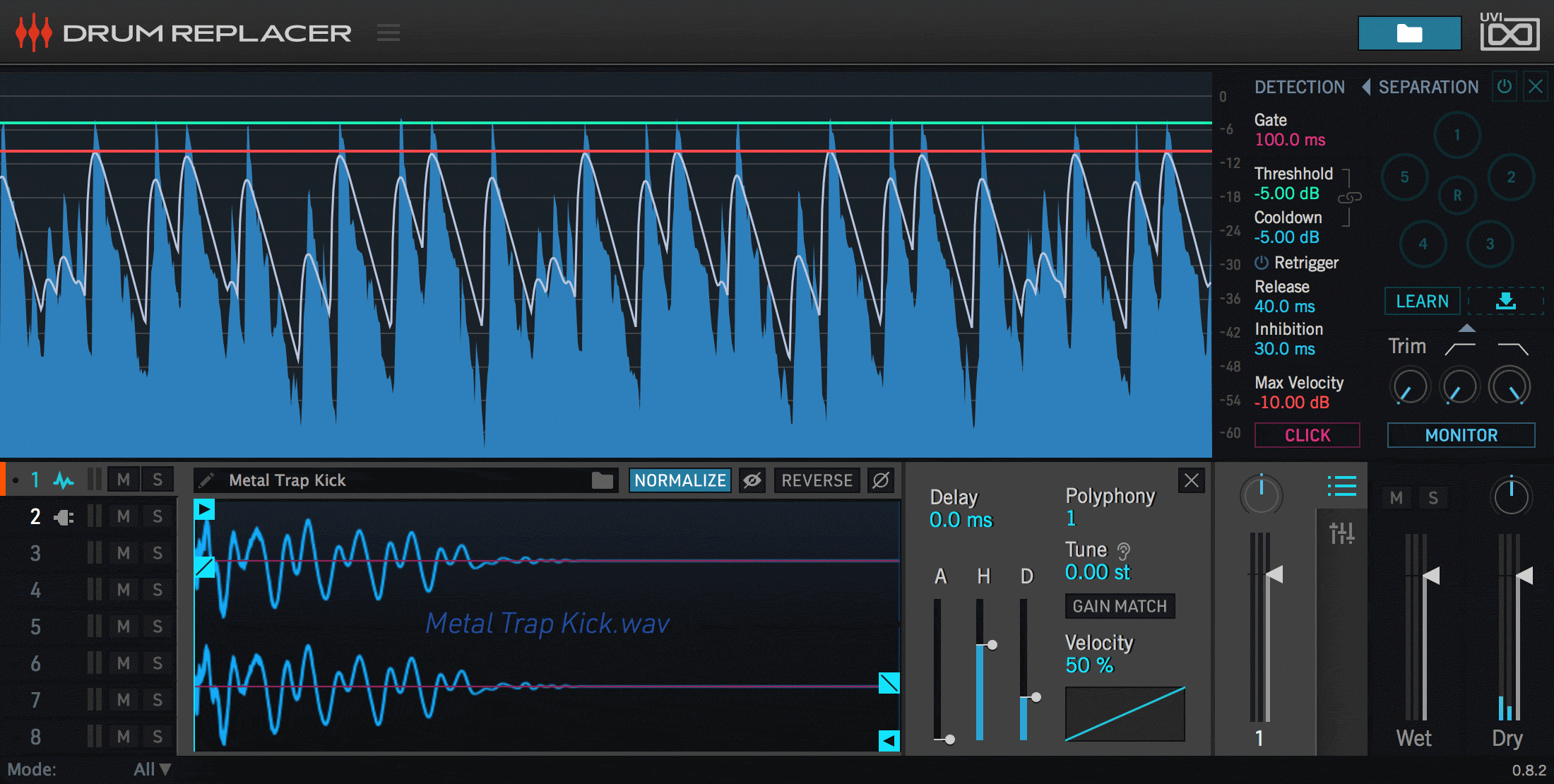
Task: Toggle the crossed-eye visibility icon
Action: 752,480
